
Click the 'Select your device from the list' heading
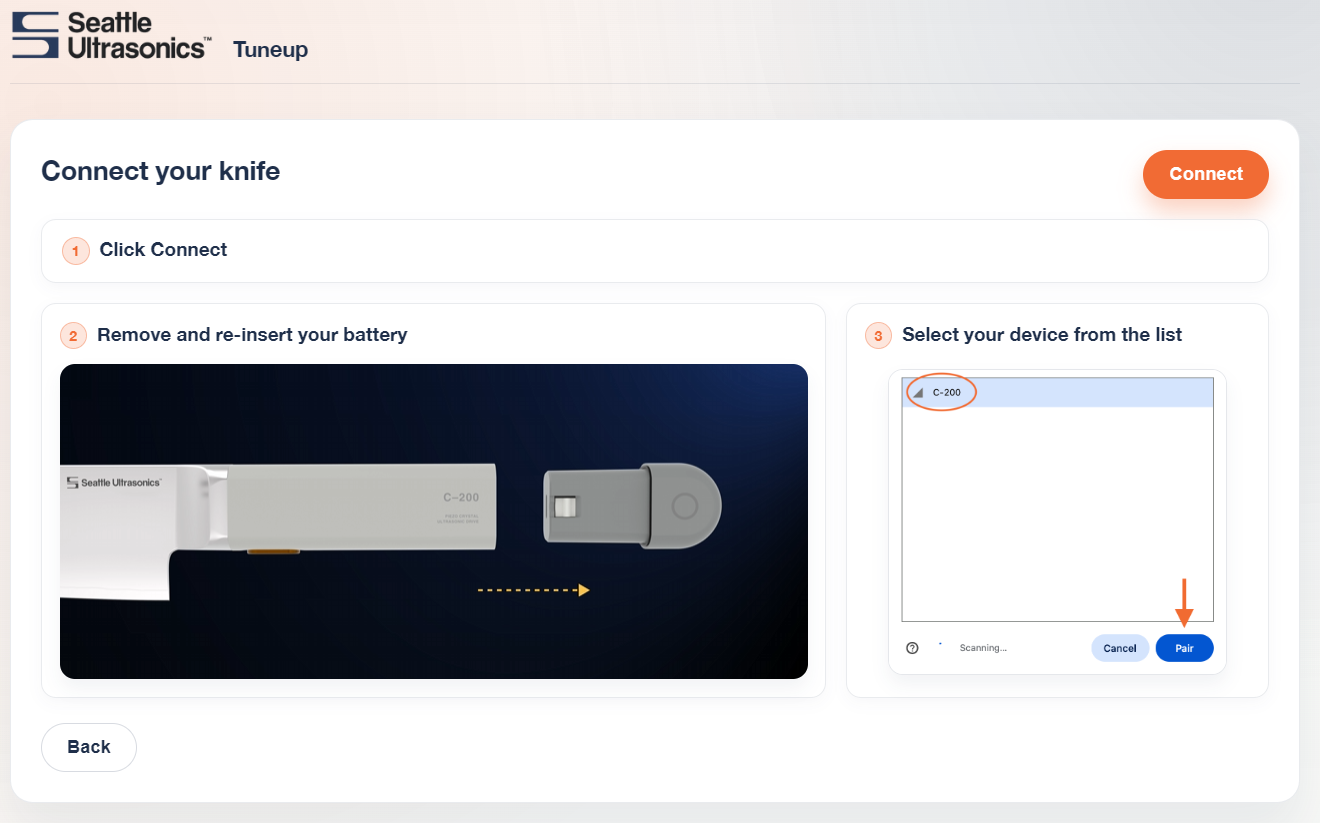pyautogui.click(x=1041, y=335)
